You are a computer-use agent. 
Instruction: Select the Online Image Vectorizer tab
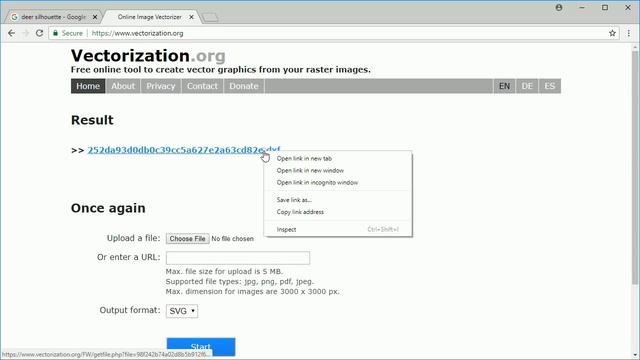tap(150, 17)
